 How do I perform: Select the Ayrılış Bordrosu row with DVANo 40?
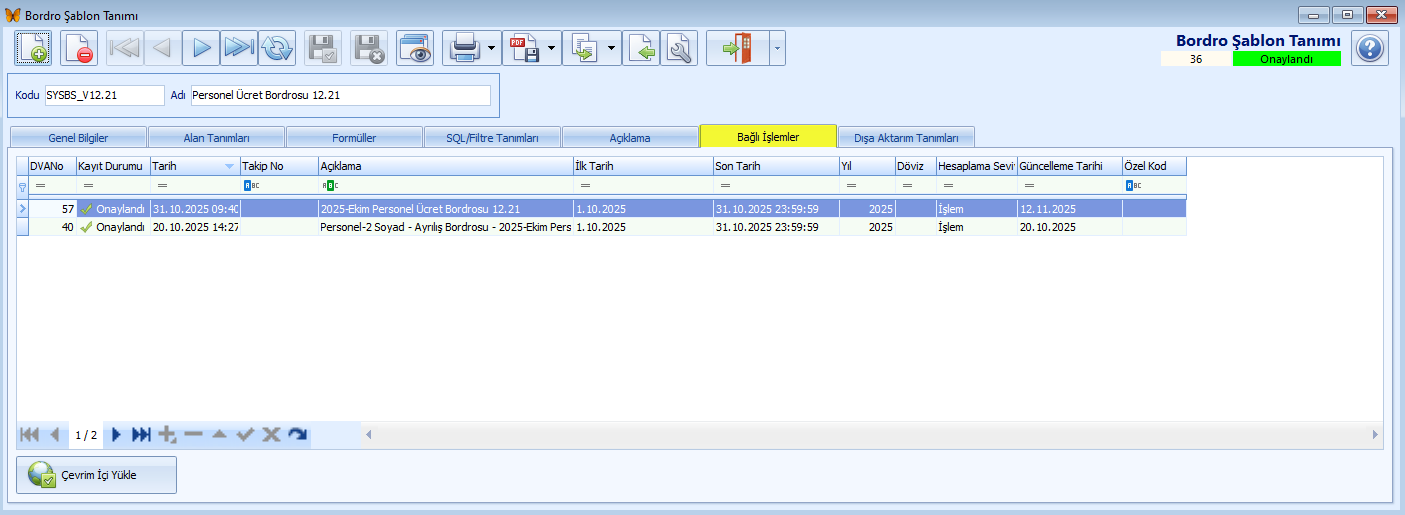[x=445, y=227]
